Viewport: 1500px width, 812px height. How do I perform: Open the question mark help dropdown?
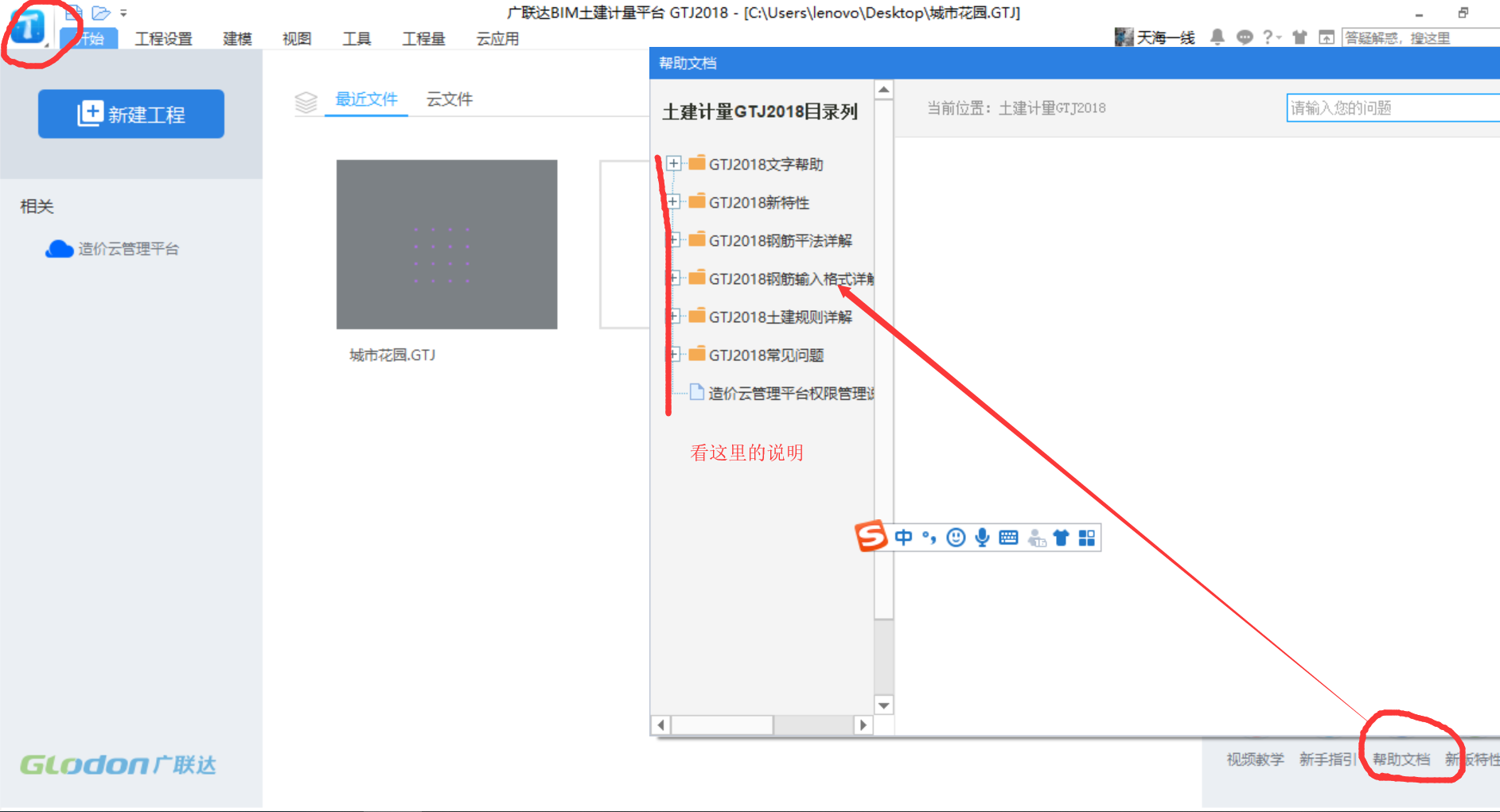pyautogui.click(x=1271, y=37)
